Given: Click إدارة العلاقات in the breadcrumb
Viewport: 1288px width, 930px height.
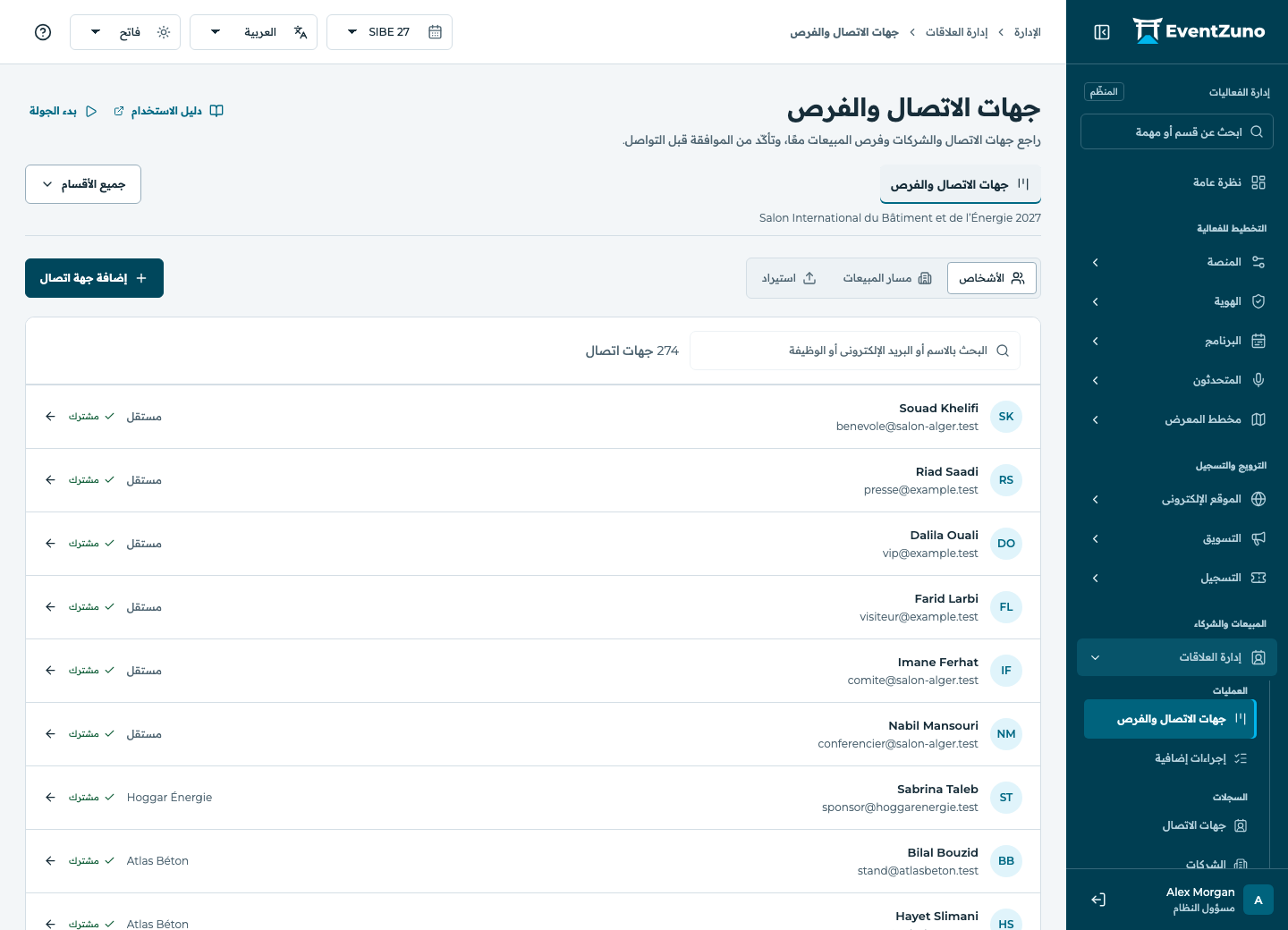Looking at the screenshot, I should pos(957,32).
